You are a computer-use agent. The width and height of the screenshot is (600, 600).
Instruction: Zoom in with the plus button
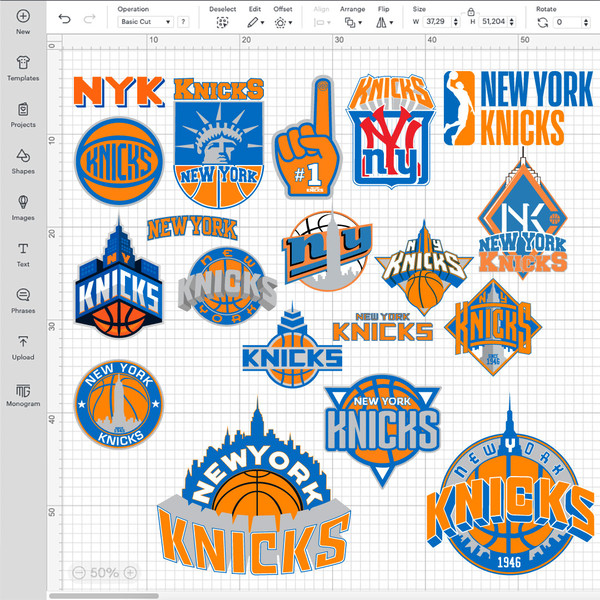point(130,572)
